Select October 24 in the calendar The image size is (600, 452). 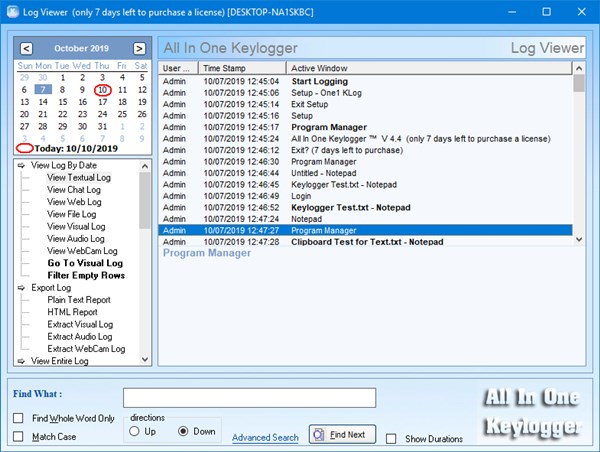[103, 114]
